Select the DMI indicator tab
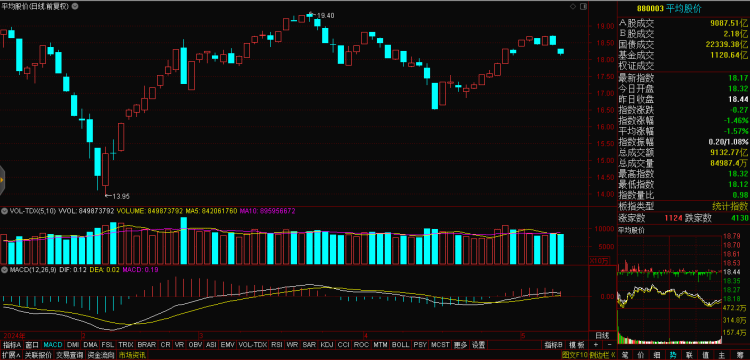 (x=73, y=344)
